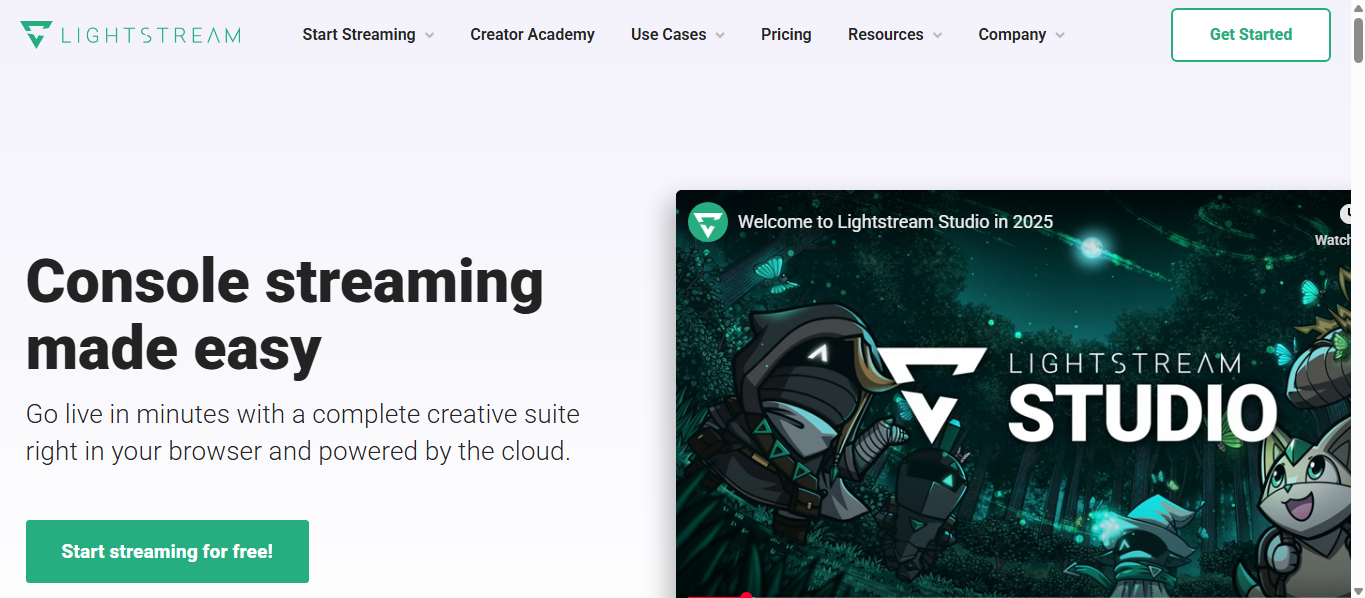
Task: Click the Watch later text link
Action: pos(1333,240)
